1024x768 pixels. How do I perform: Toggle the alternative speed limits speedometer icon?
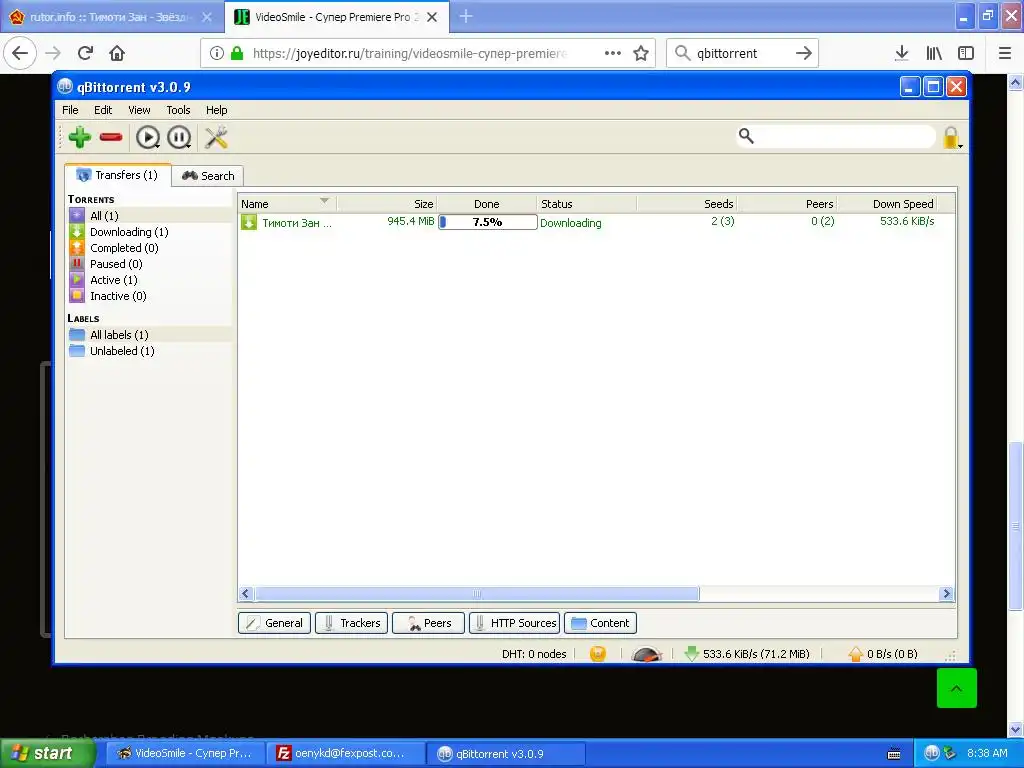[x=647, y=654]
